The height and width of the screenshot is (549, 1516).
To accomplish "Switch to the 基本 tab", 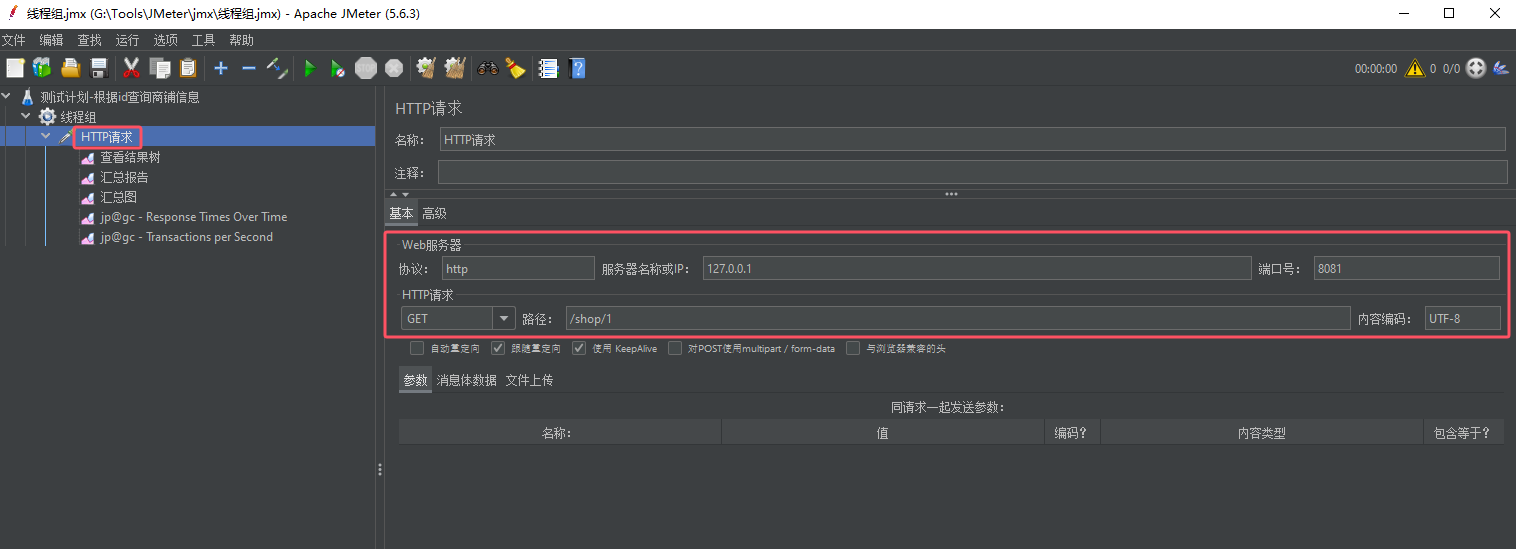I will coord(401,213).
